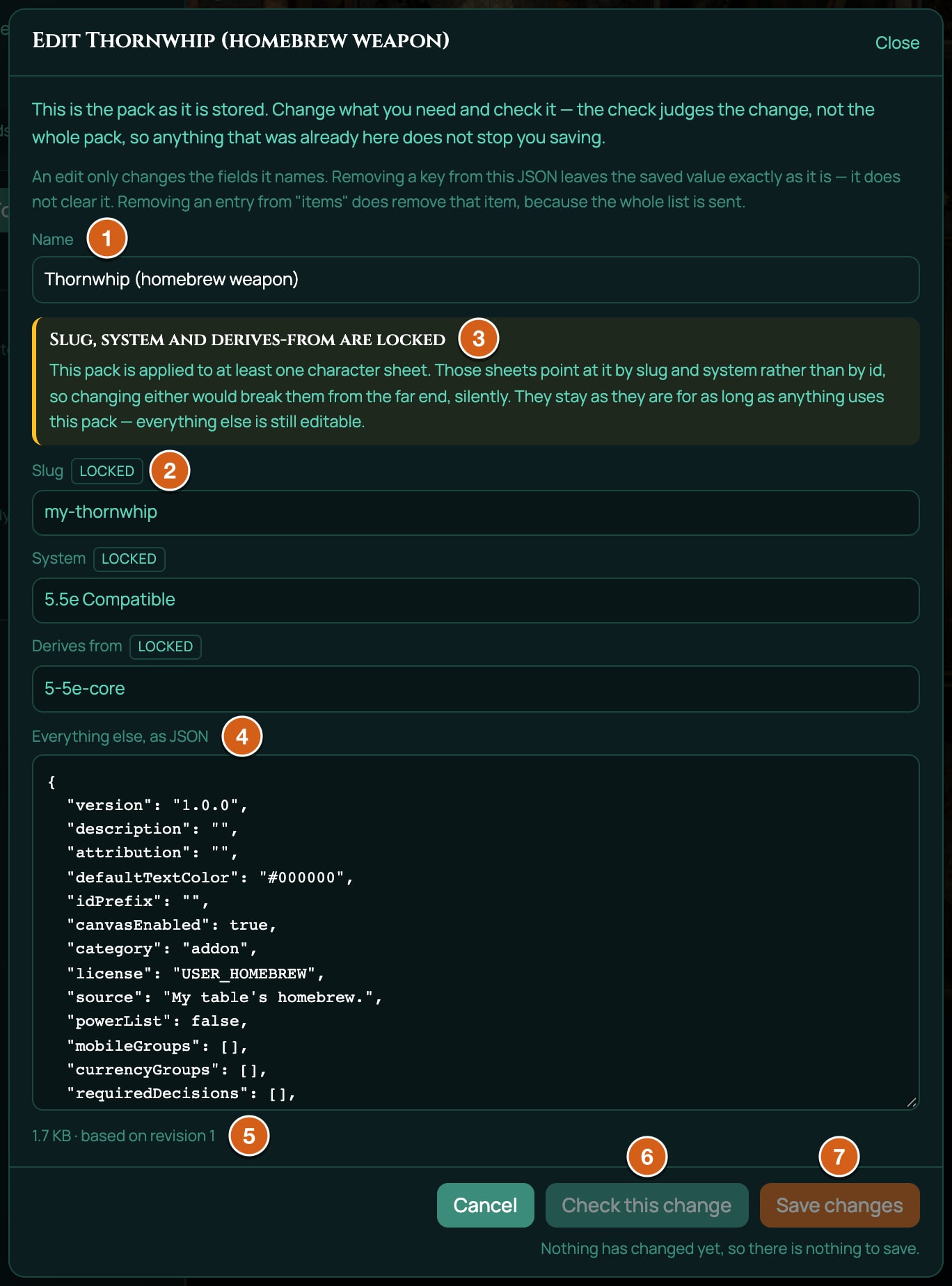The image size is (952, 1286).
Task: Click the "powerList": false JSON line
Action: coord(157,1021)
